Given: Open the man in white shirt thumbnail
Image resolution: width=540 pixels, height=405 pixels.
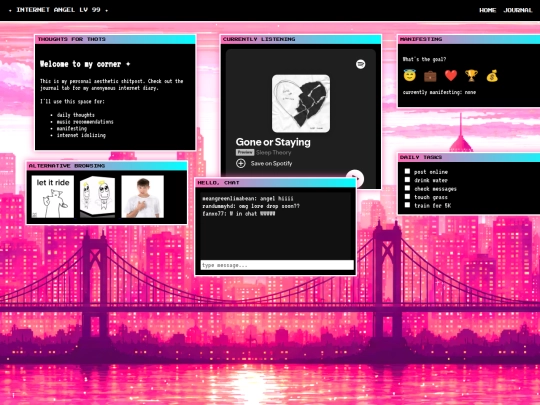Looking at the screenshot, I should tap(143, 197).
